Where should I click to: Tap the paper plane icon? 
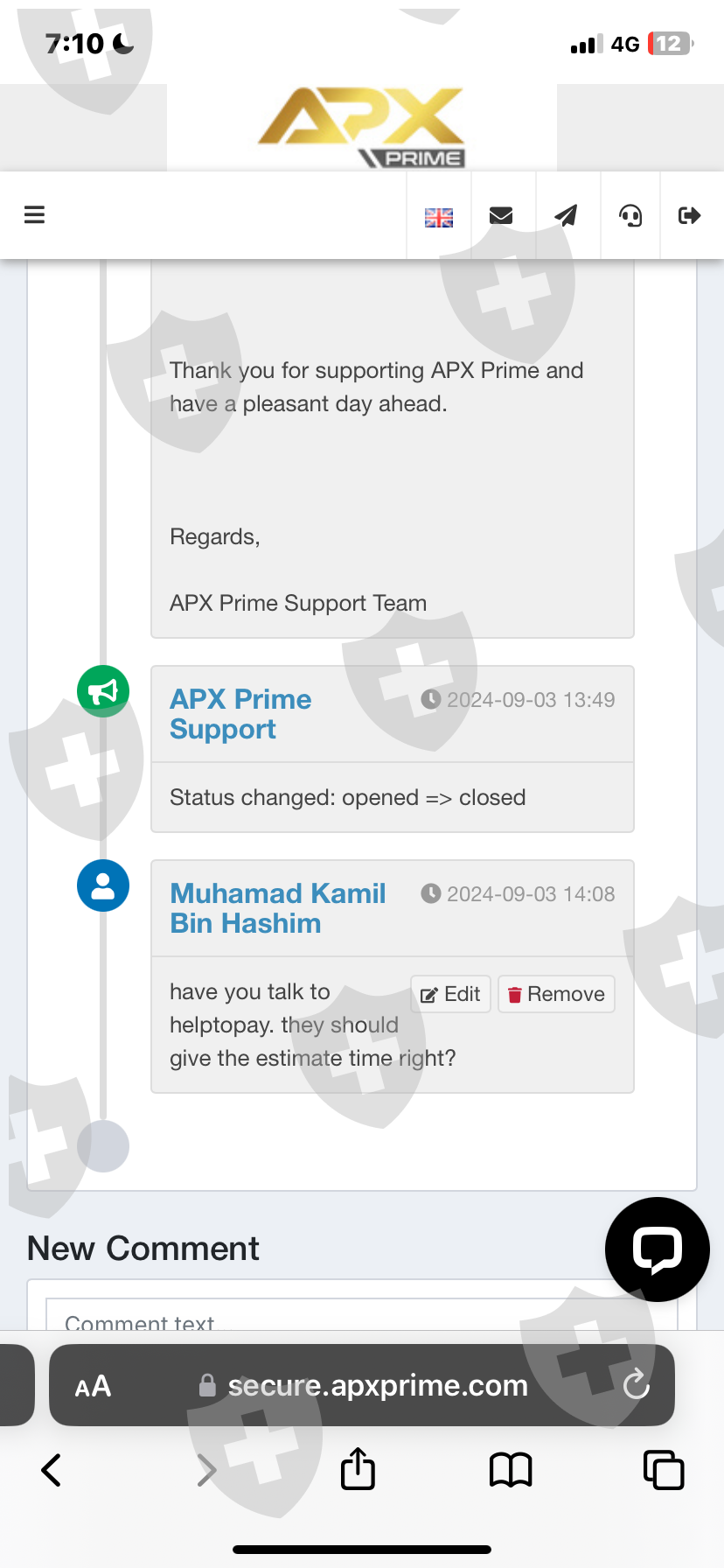[x=567, y=215]
